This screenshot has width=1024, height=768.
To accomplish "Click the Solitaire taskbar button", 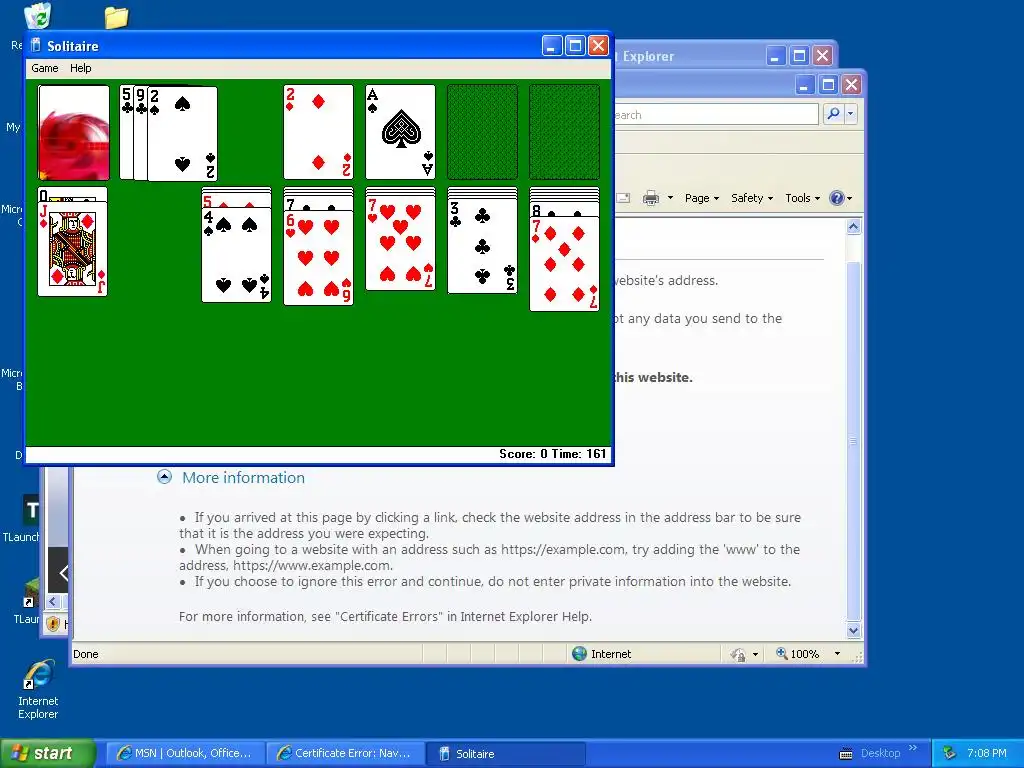I will (x=505, y=754).
